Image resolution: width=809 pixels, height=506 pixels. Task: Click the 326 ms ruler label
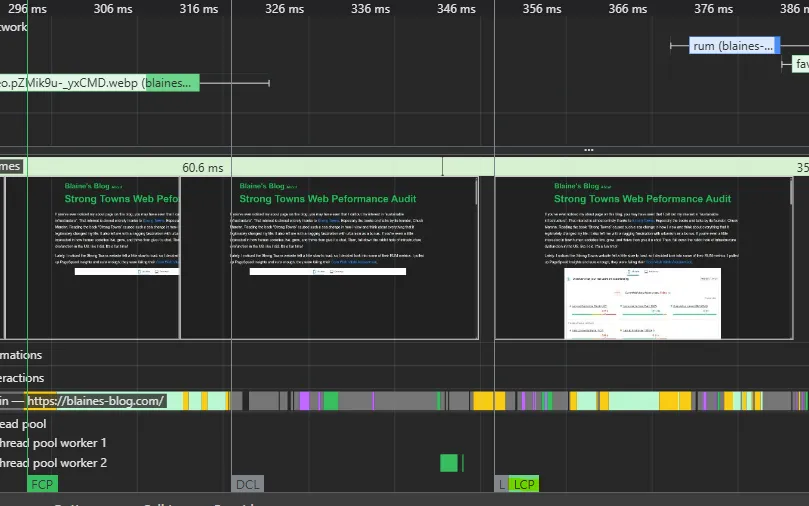(x=284, y=9)
